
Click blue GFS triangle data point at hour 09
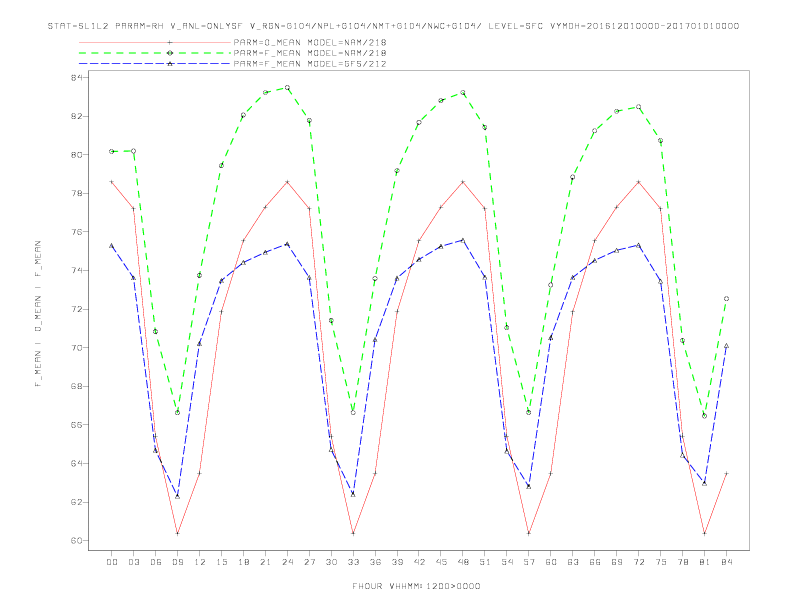point(177,496)
